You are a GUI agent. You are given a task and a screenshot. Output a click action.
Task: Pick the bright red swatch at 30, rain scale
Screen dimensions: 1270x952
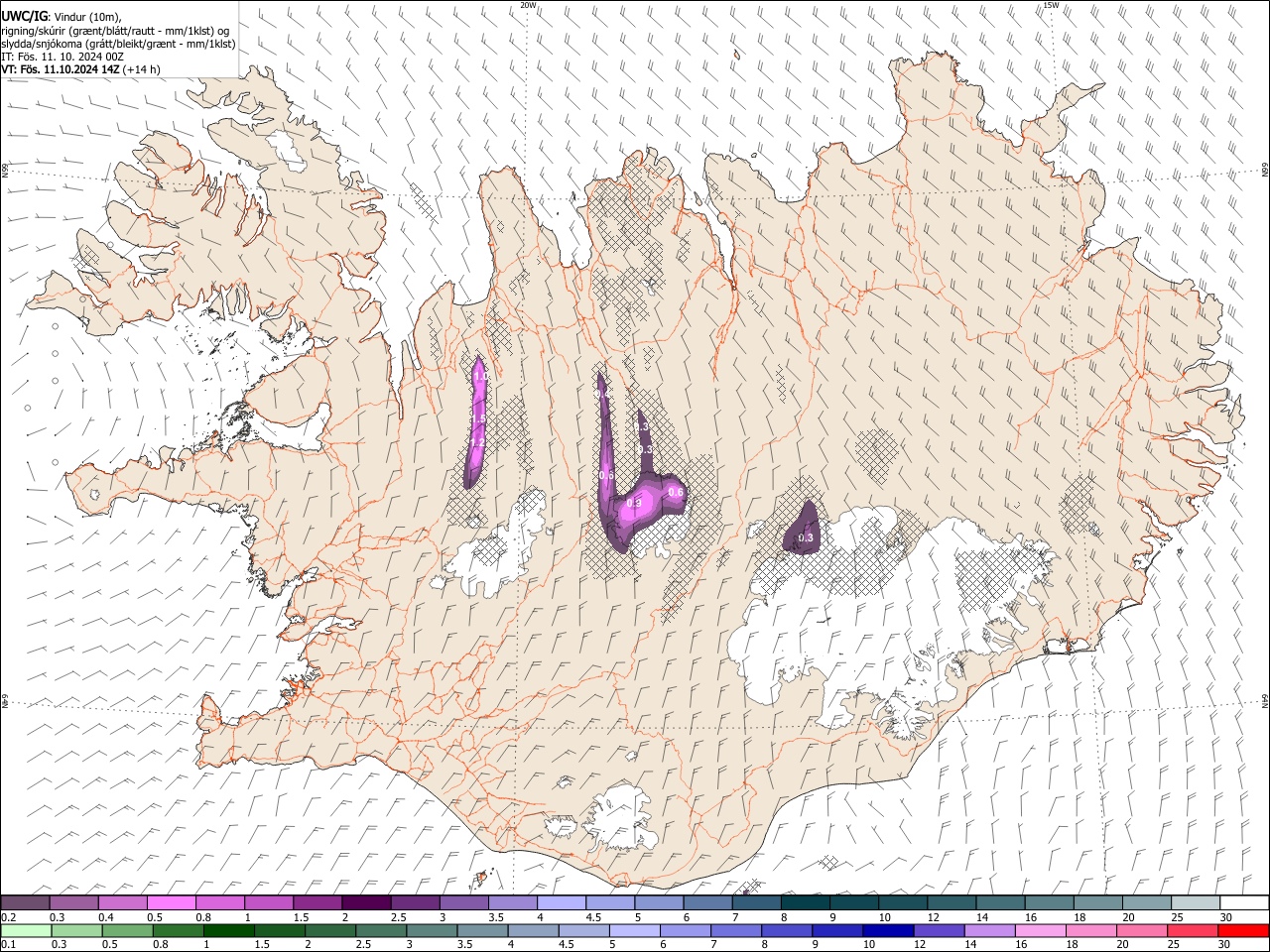[x=1243, y=930]
